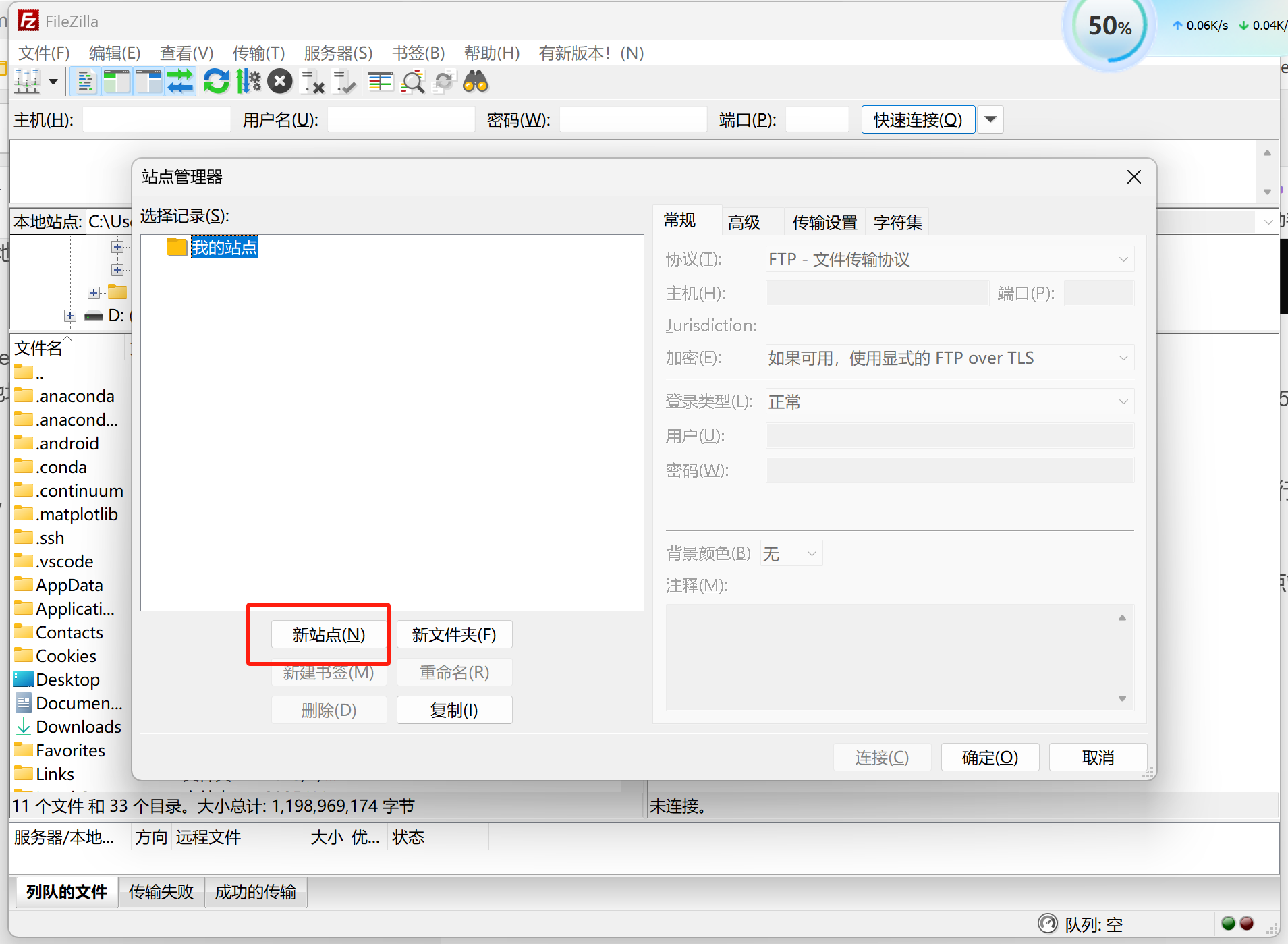Open the 书签(B) menu
Image resolution: width=1288 pixels, height=944 pixels.
pos(418,53)
